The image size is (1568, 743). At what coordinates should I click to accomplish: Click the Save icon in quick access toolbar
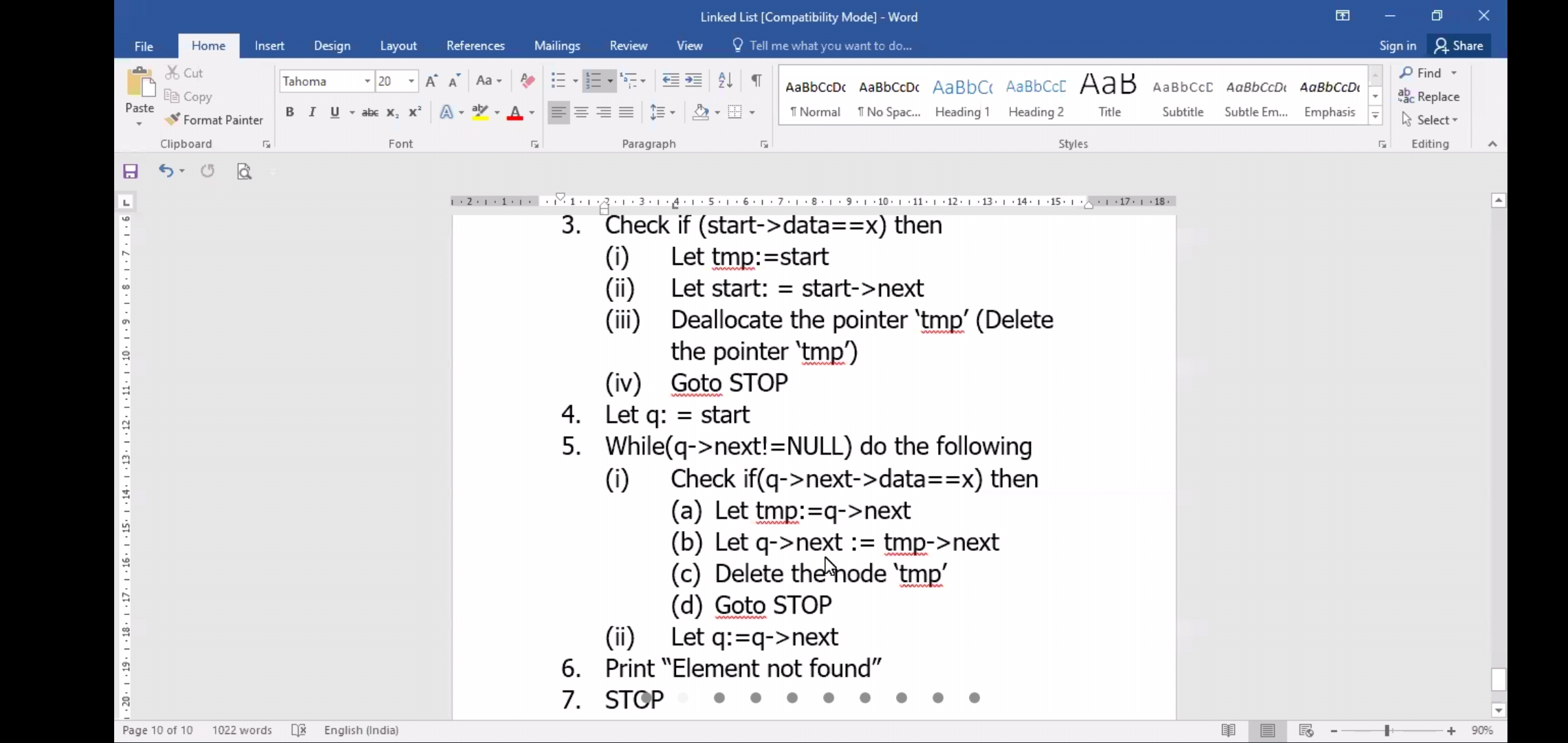coord(131,171)
